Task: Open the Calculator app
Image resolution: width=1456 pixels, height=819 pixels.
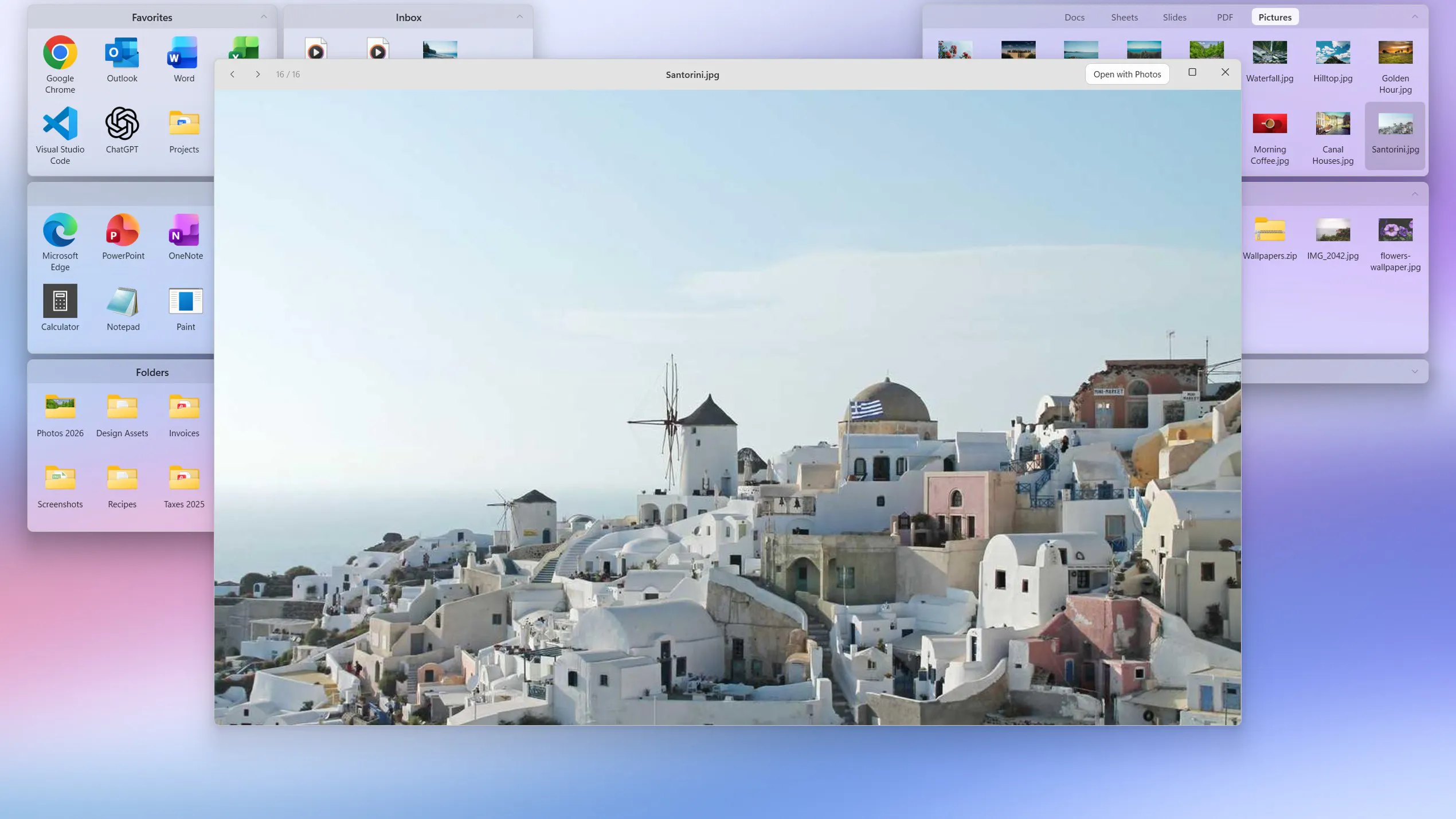Action: (60, 307)
